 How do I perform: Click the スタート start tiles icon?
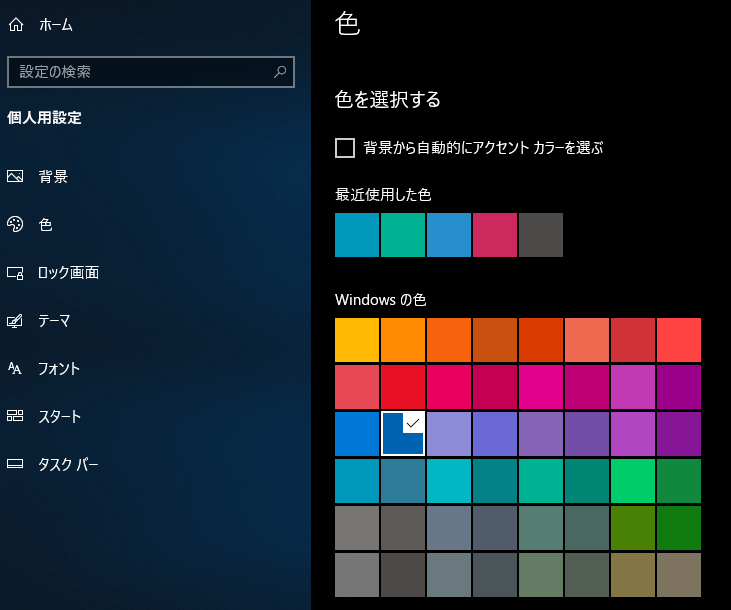15,416
